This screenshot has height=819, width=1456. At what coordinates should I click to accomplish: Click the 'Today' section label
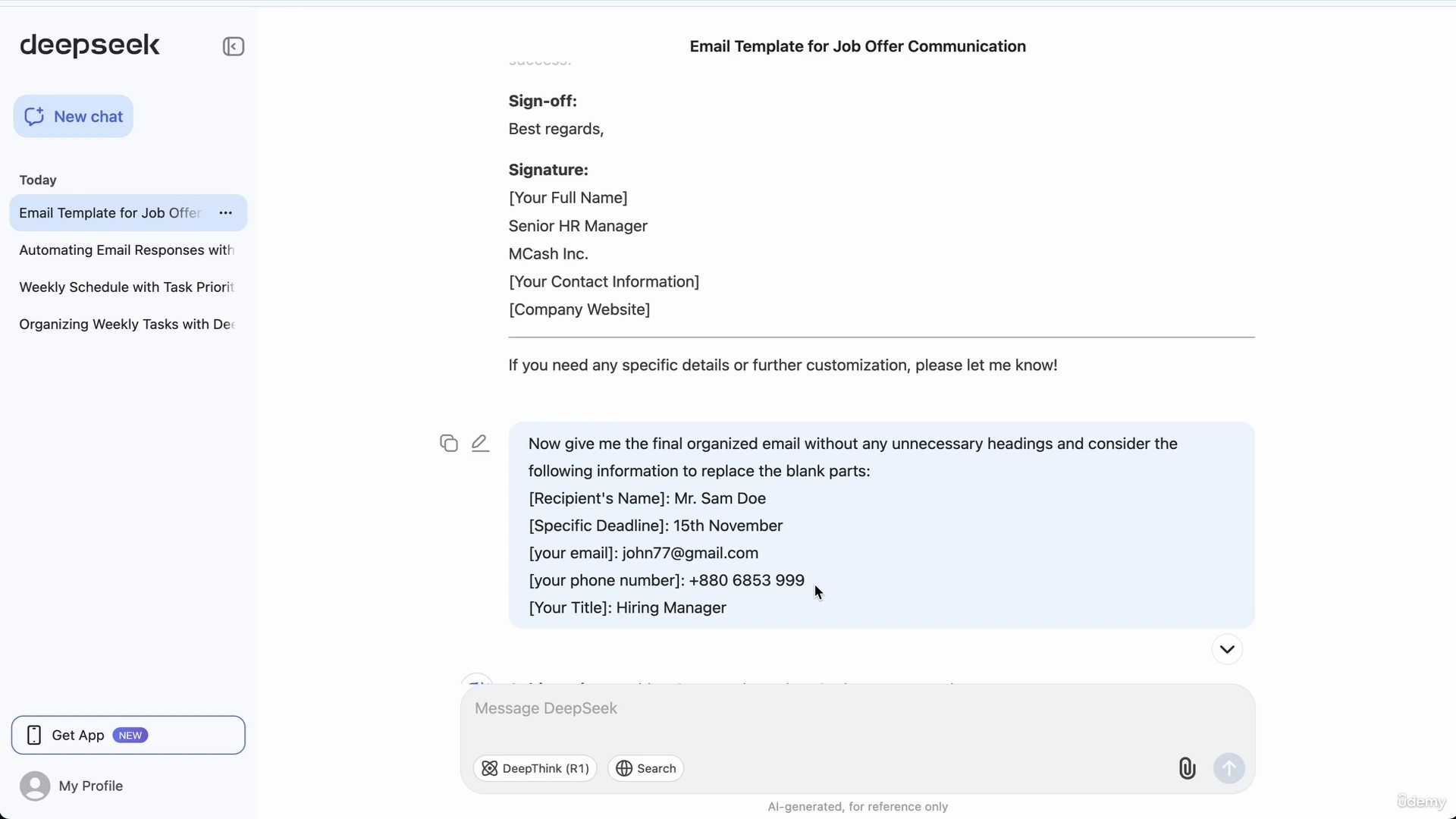coord(38,180)
